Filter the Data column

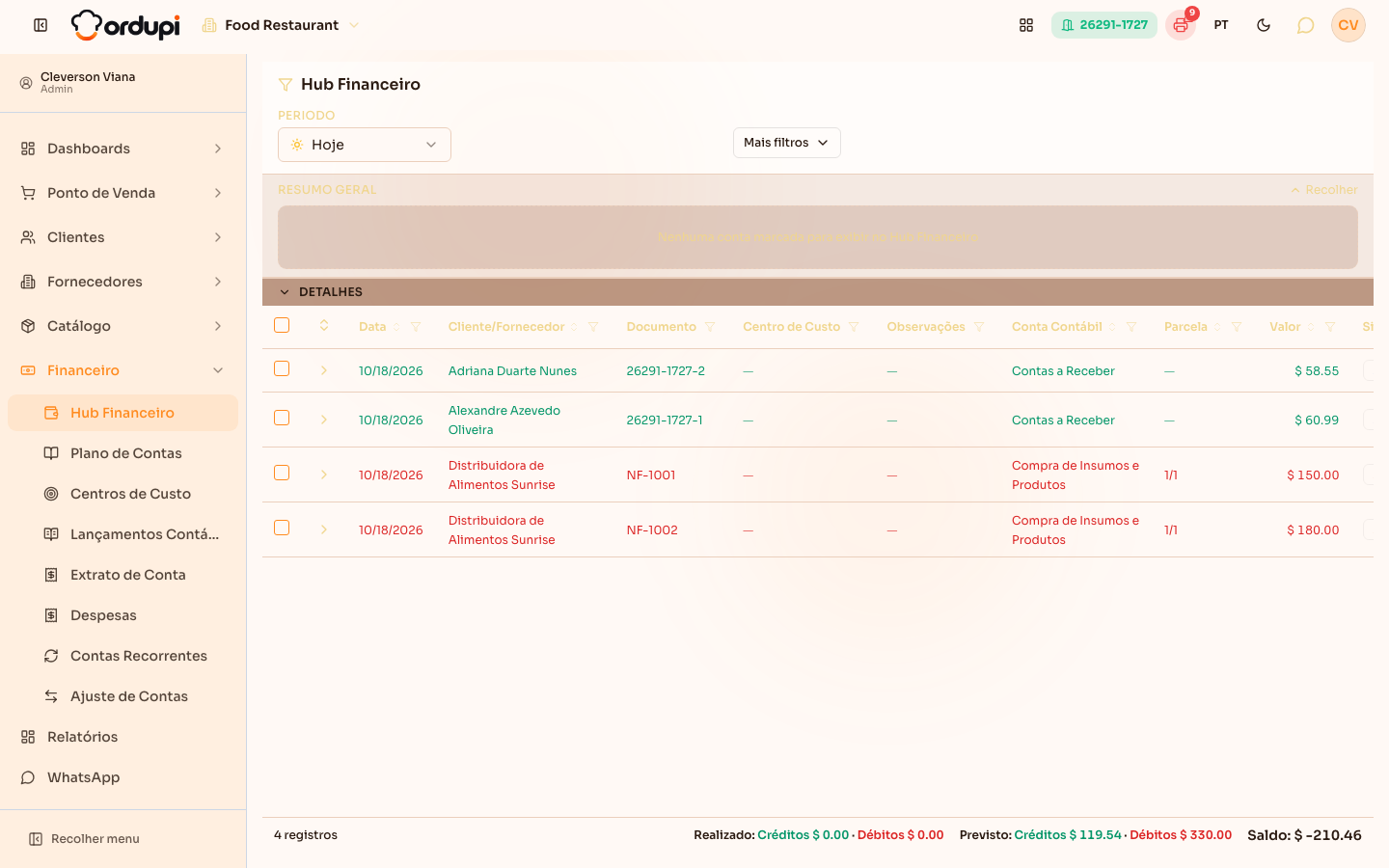click(x=416, y=327)
